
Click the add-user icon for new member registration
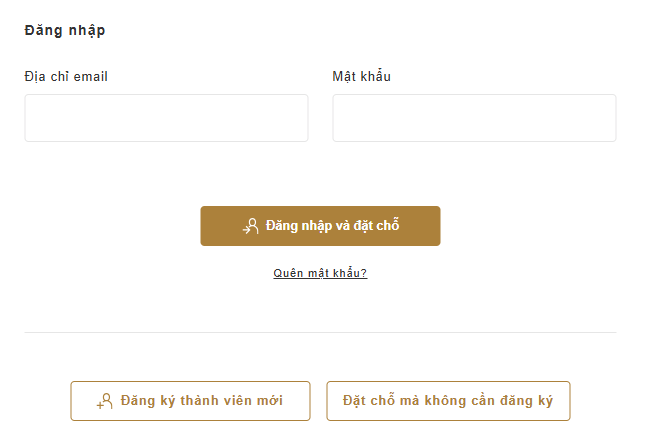105,401
